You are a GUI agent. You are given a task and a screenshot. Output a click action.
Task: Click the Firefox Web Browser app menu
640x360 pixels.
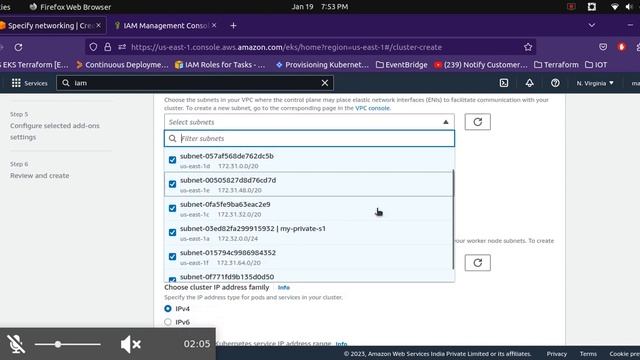[x=70, y=7]
